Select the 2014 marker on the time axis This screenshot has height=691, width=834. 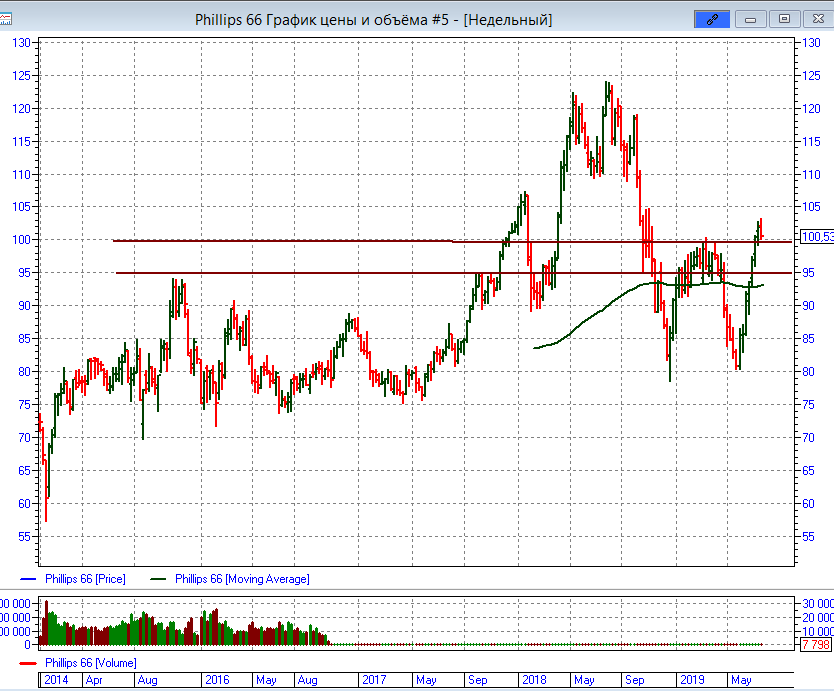click(x=55, y=680)
